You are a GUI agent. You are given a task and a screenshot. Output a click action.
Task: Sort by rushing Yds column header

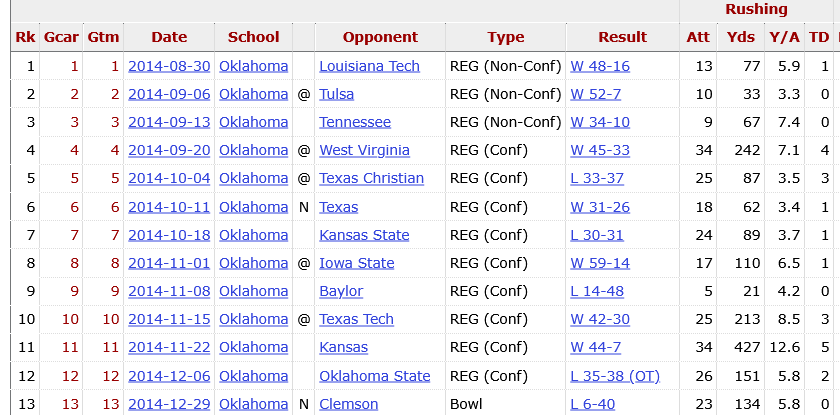coord(740,37)
